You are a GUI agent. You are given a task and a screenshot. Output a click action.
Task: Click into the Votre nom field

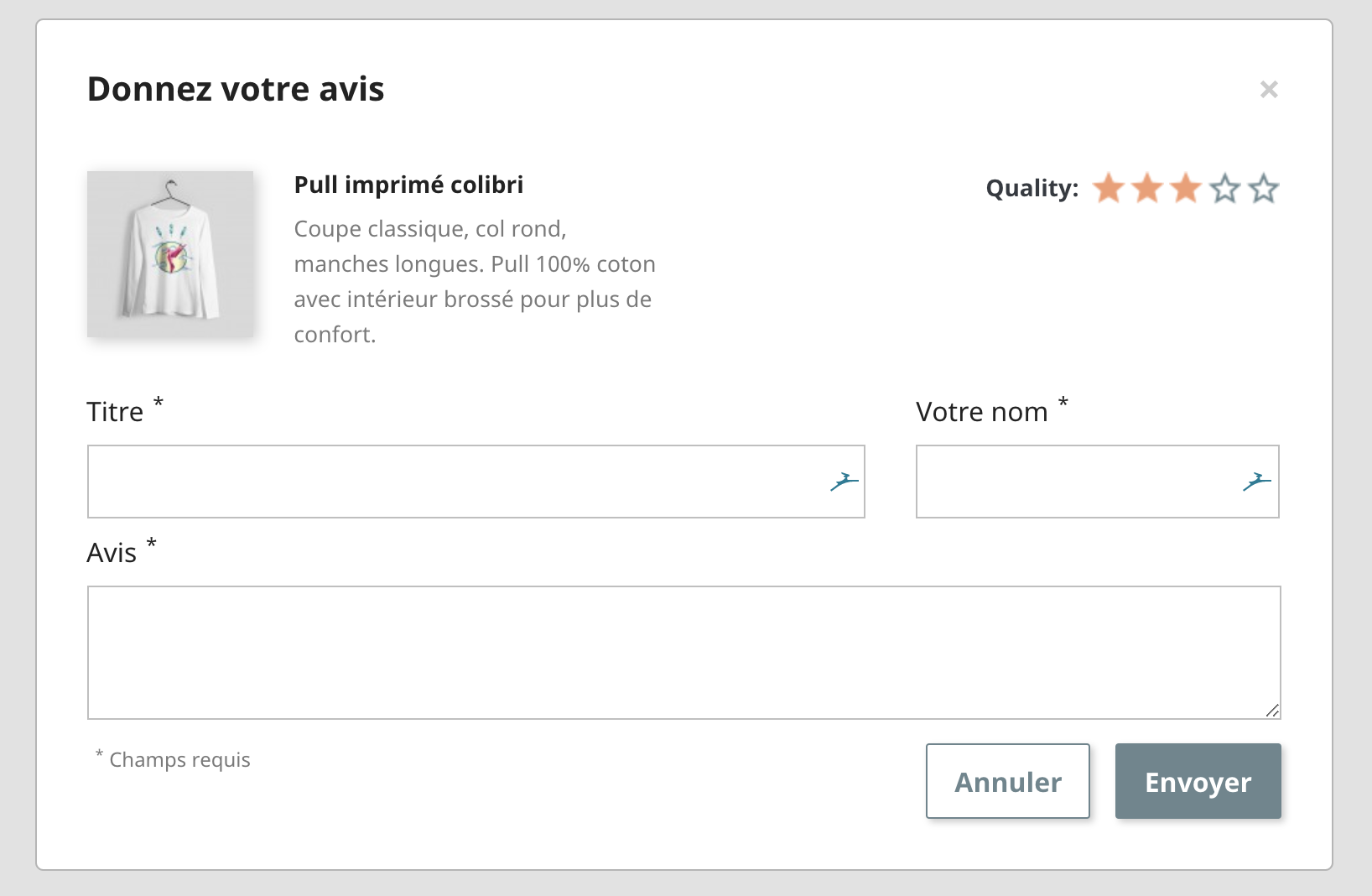pos(1073,482)
